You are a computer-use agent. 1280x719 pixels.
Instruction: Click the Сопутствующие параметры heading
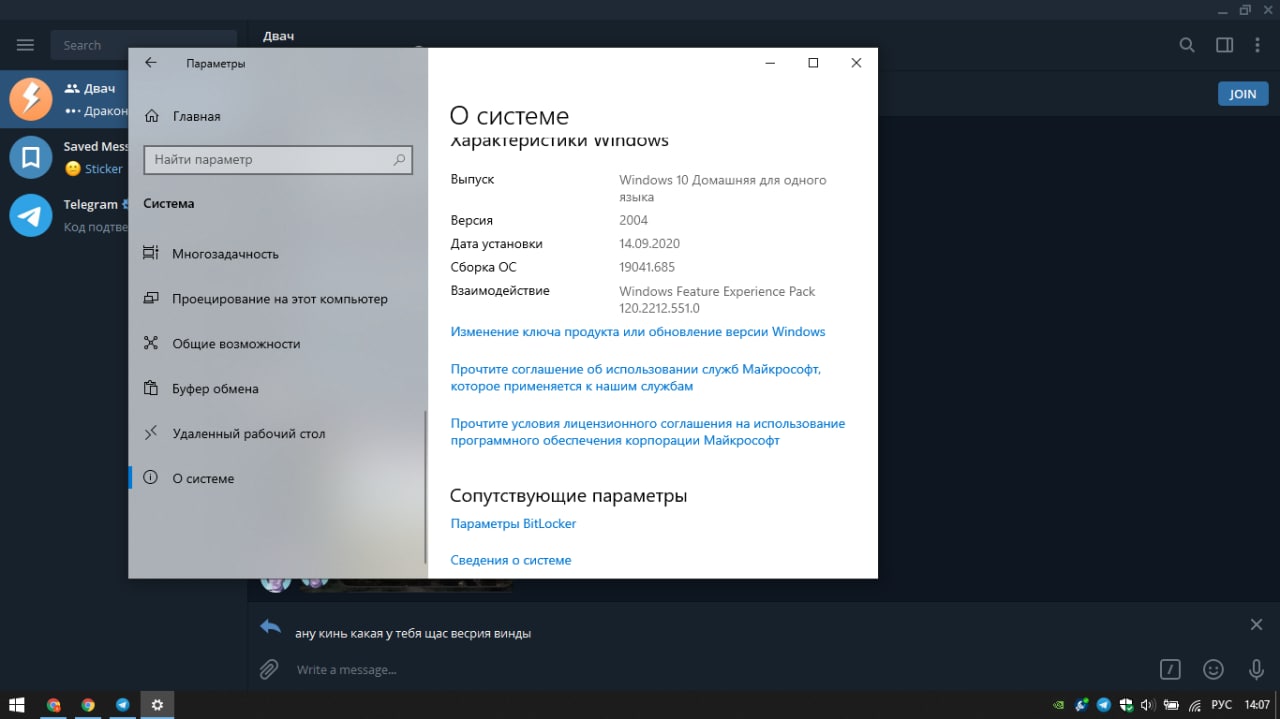pyautogui.click(x=568, y=496)
